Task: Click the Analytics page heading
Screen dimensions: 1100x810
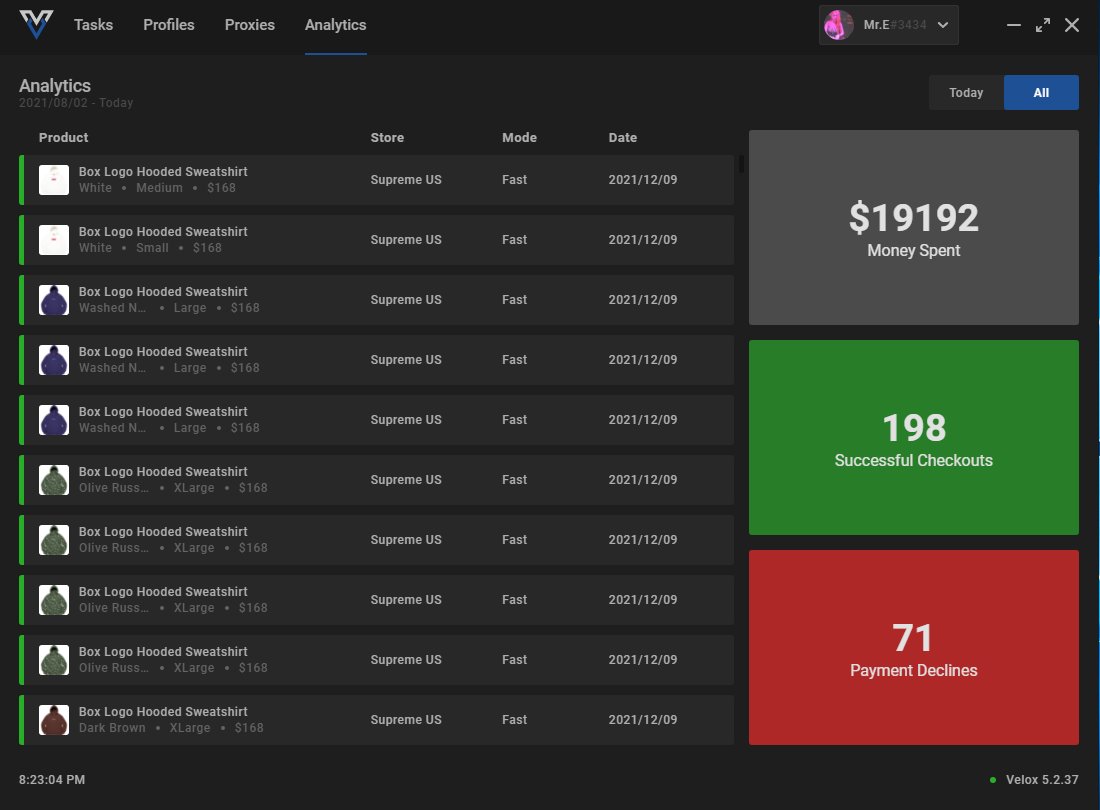Action: pos(55,86)
